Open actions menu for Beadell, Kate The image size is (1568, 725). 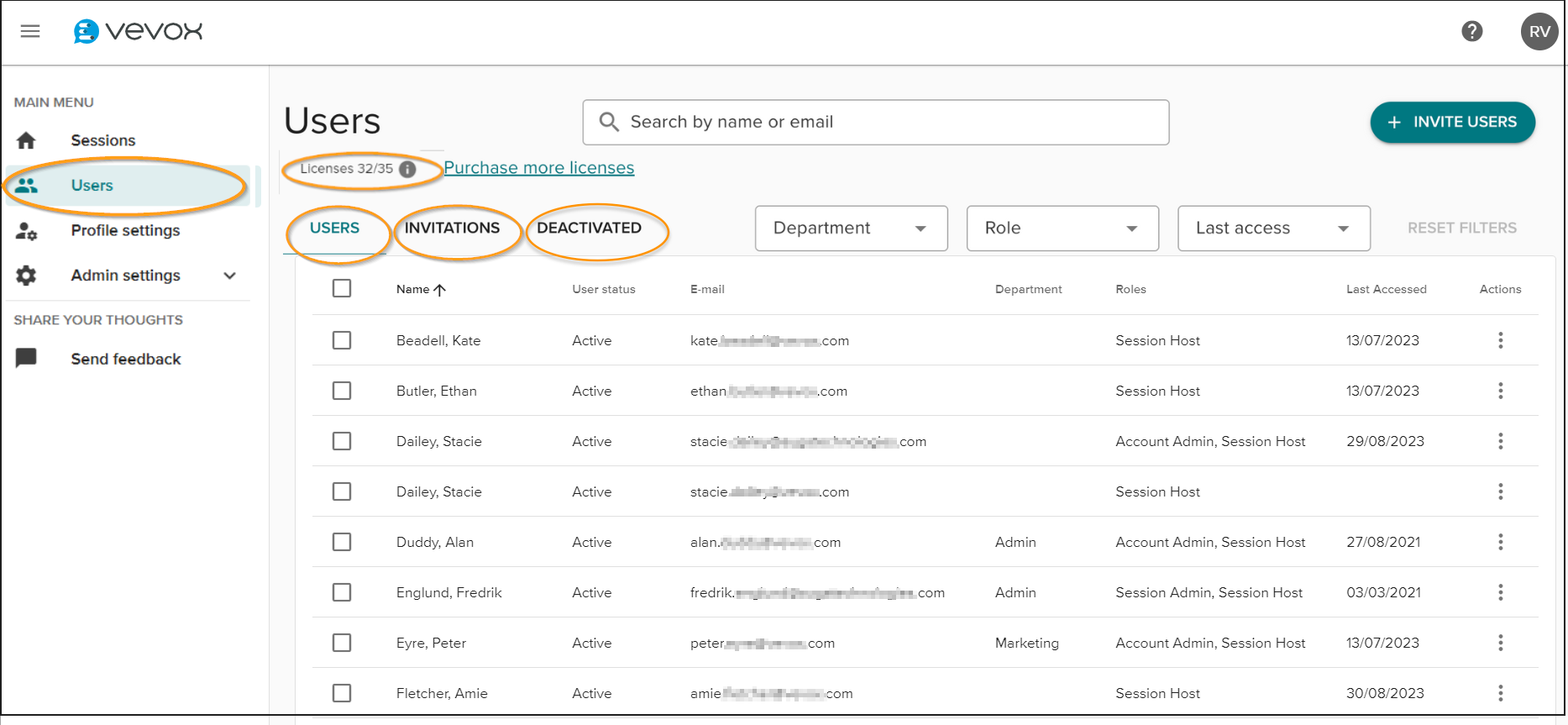pos(1500,340)
